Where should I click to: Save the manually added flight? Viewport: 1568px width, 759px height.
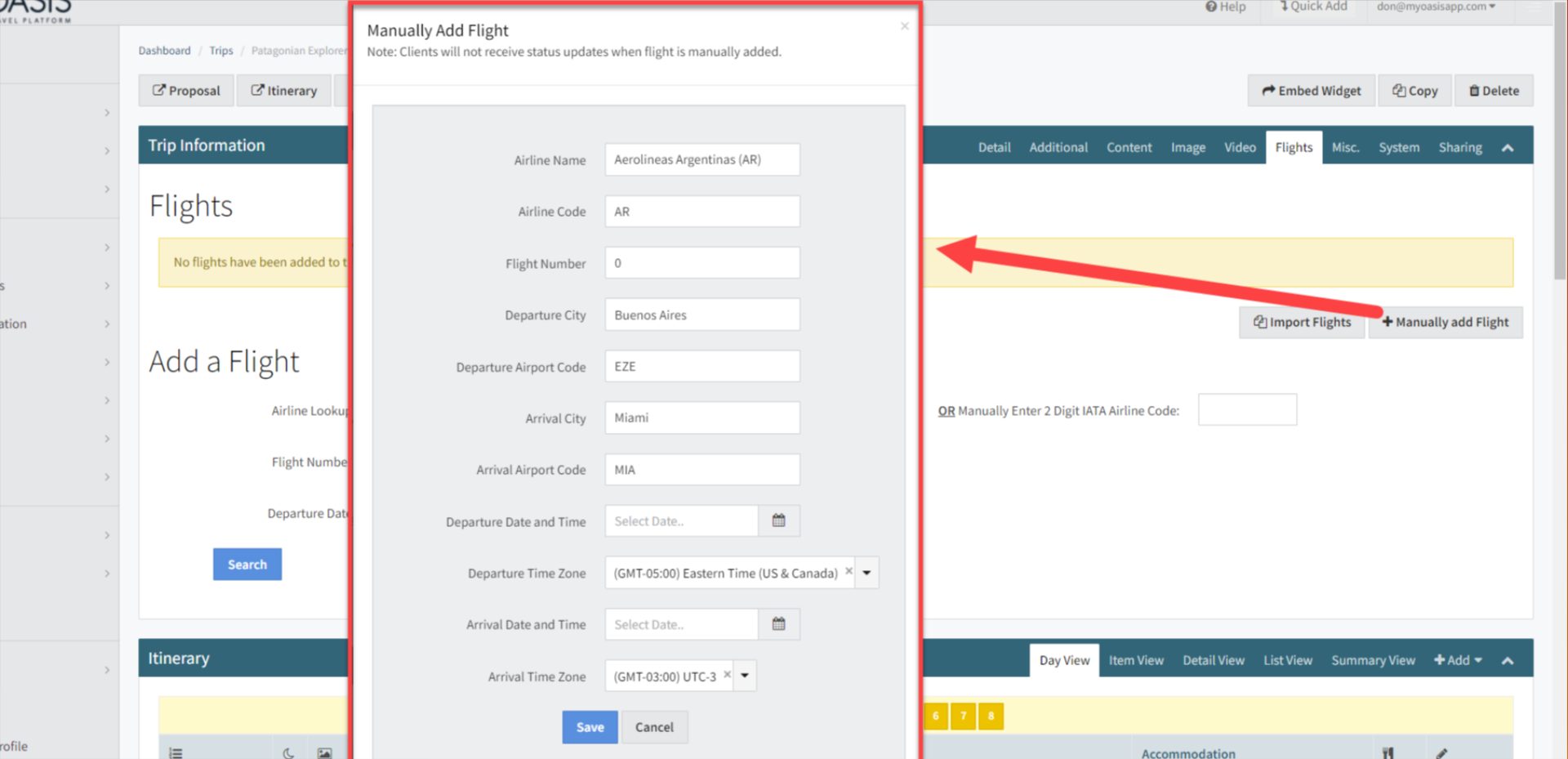coord(590,726)
